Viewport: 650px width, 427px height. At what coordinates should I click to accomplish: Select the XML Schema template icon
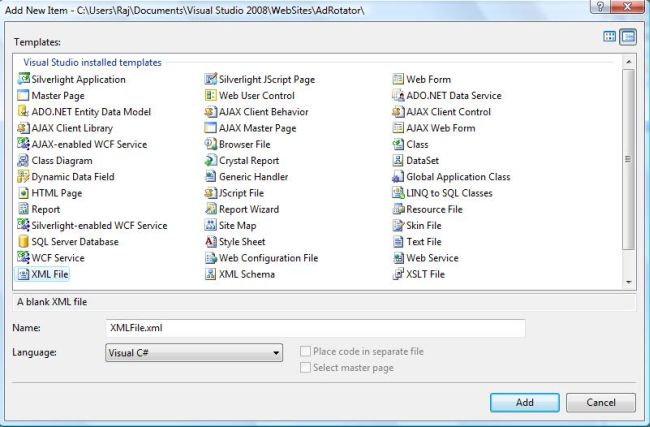click(211, 274)
